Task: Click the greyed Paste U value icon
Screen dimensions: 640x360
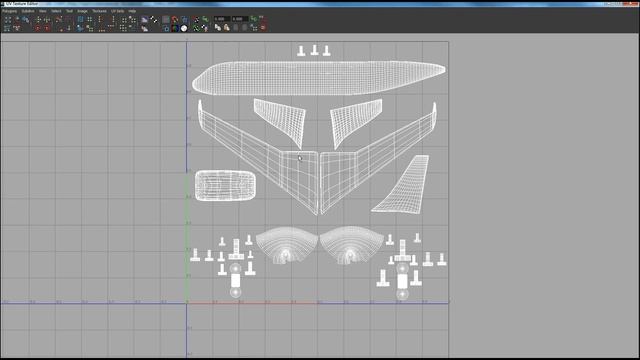Action: (236, 28)
